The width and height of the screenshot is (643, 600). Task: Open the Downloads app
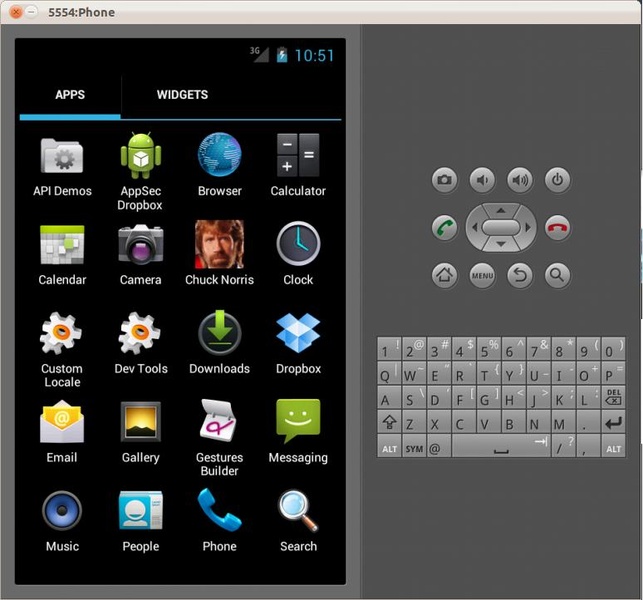(x=219, y=343)
